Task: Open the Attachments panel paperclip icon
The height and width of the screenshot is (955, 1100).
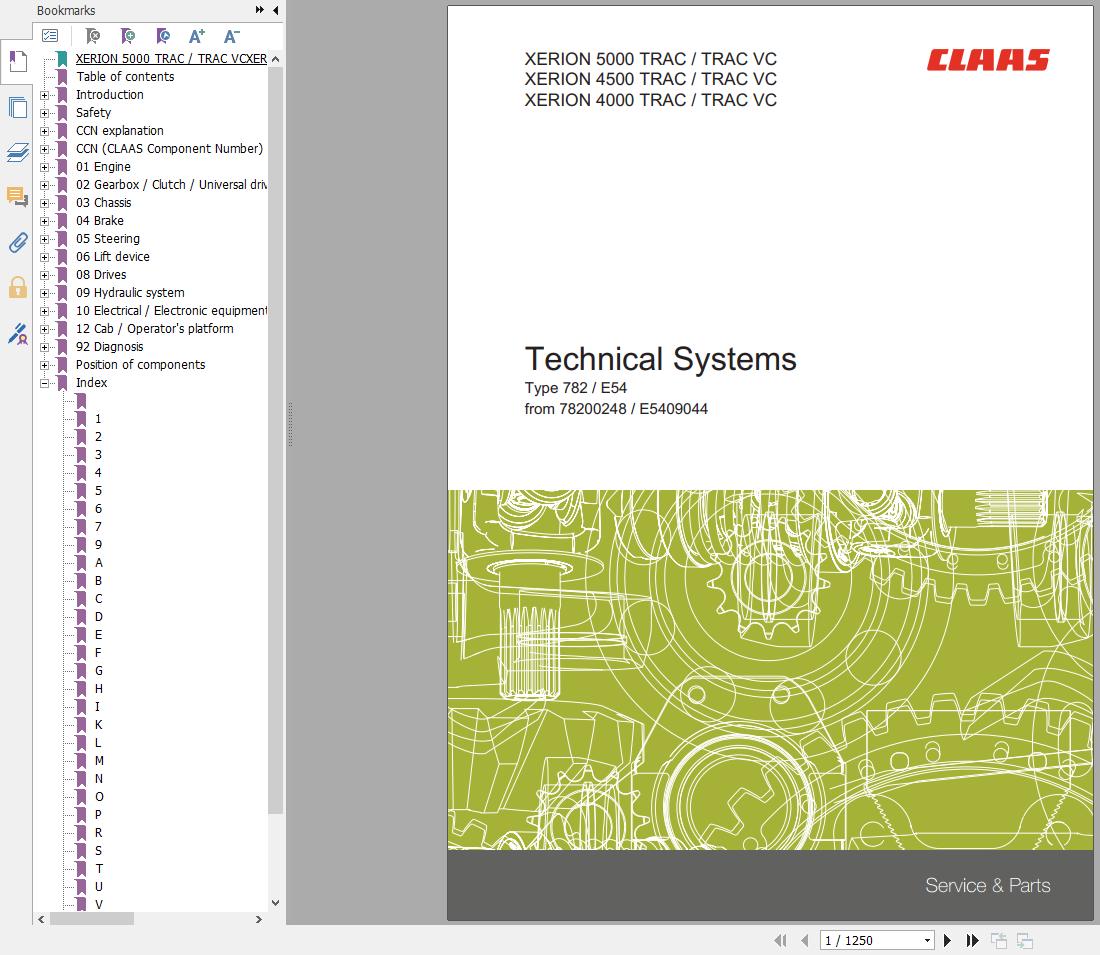Action: (17, 242)
